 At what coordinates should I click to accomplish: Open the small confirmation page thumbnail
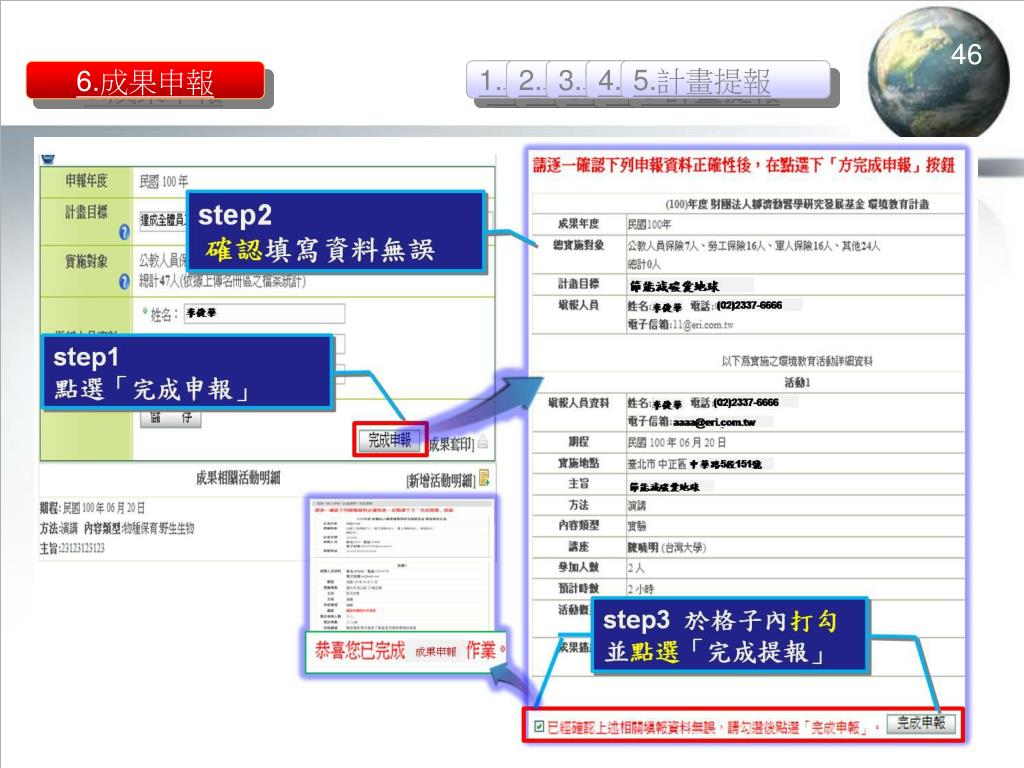click(402, 565)
